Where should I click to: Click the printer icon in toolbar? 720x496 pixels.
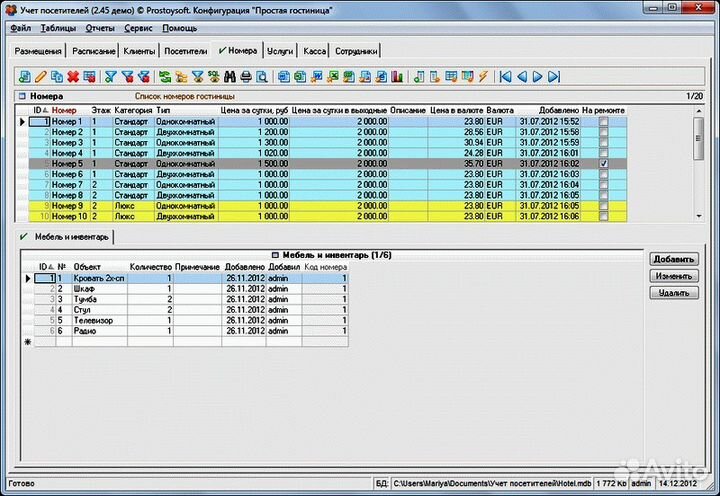(247, 76)
